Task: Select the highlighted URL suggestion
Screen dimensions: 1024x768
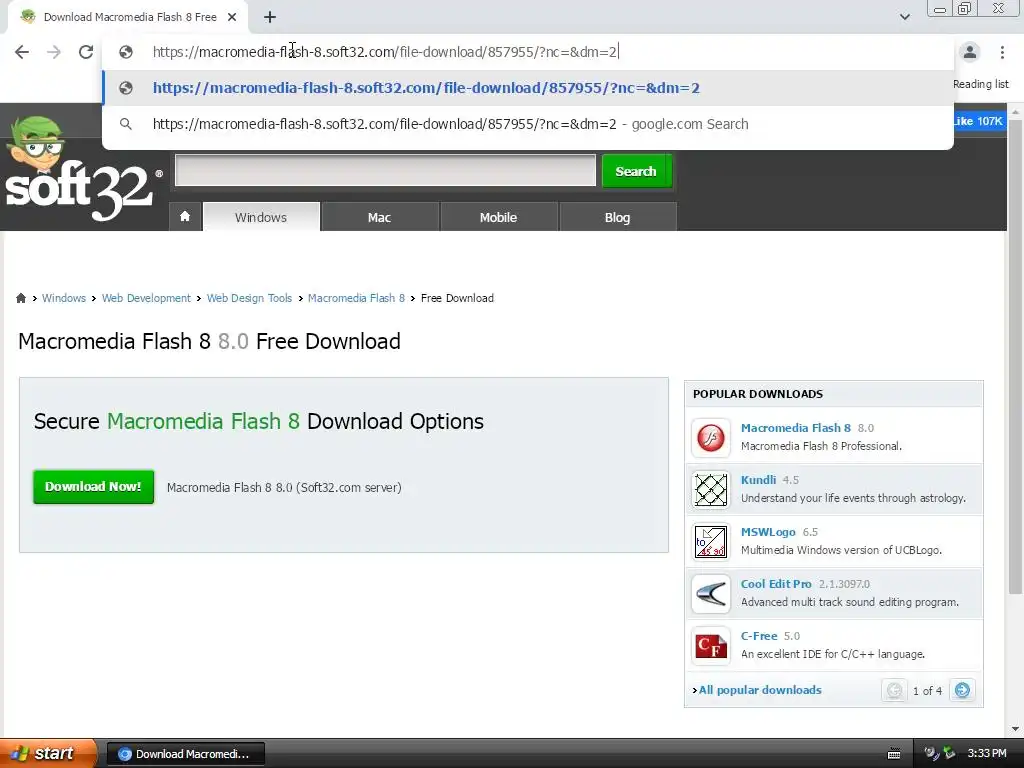Action: [528, 88]
